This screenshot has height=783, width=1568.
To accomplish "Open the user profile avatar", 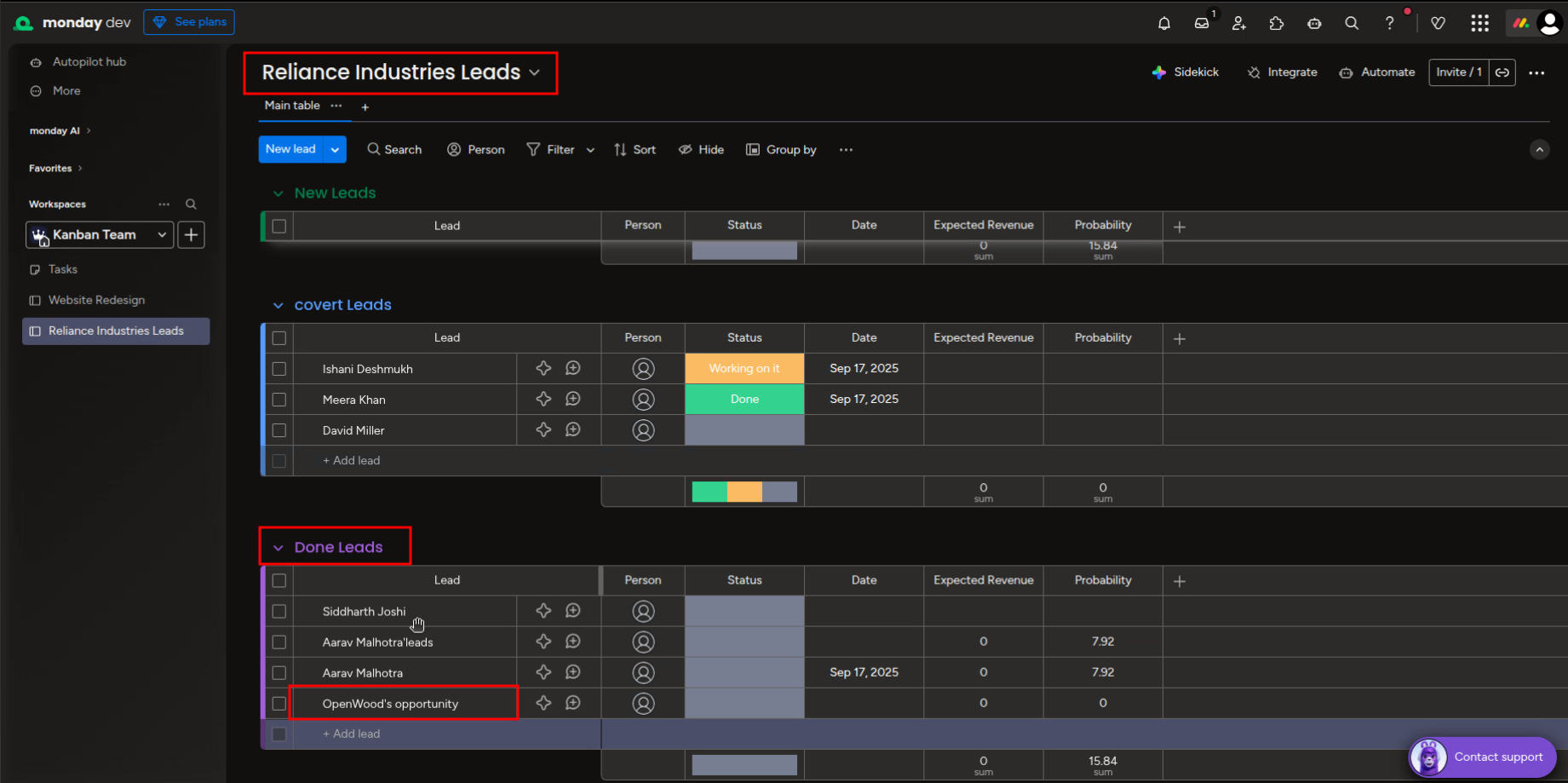I will tap(1550, 23).
